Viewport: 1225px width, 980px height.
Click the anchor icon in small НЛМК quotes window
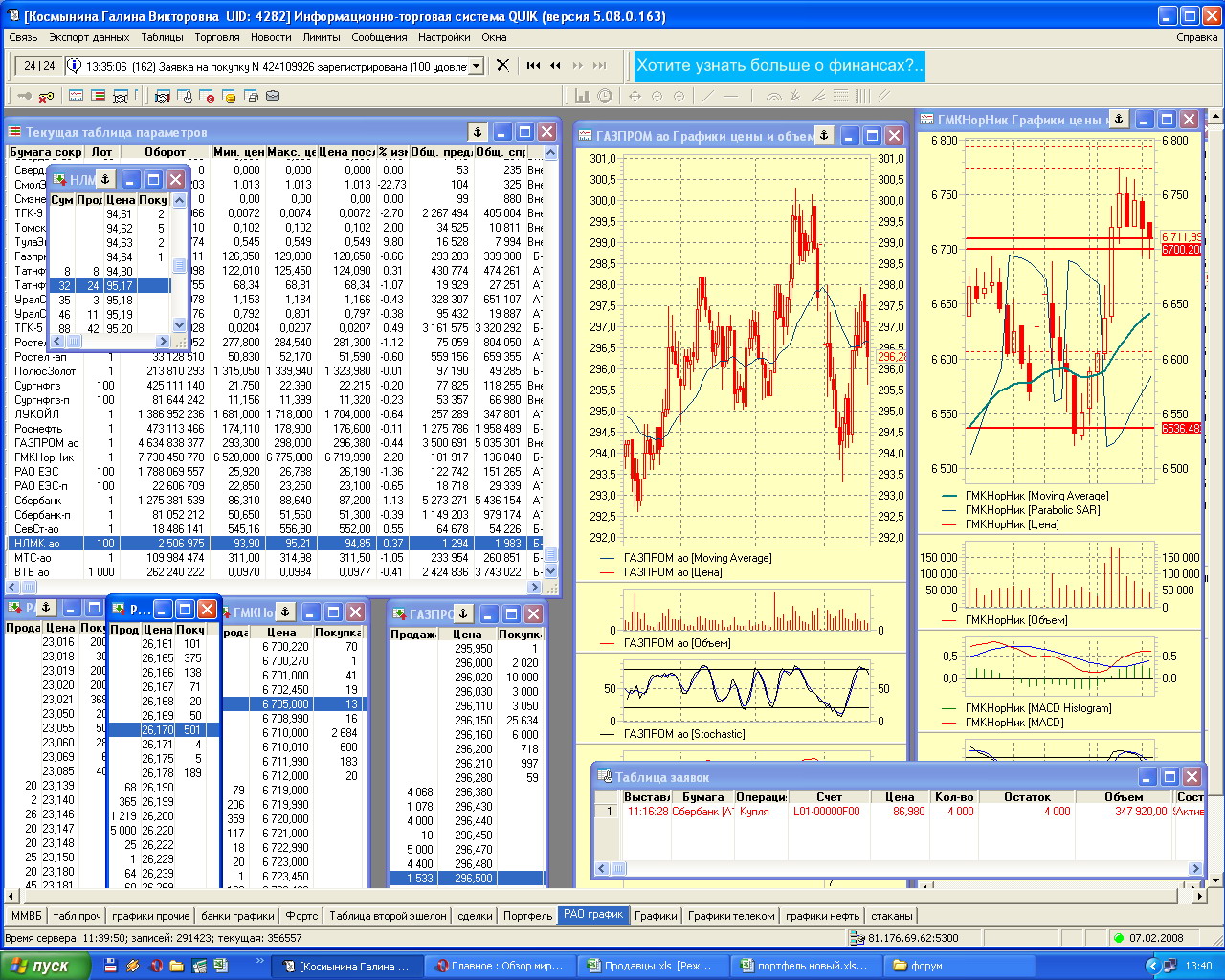(105, 179)
